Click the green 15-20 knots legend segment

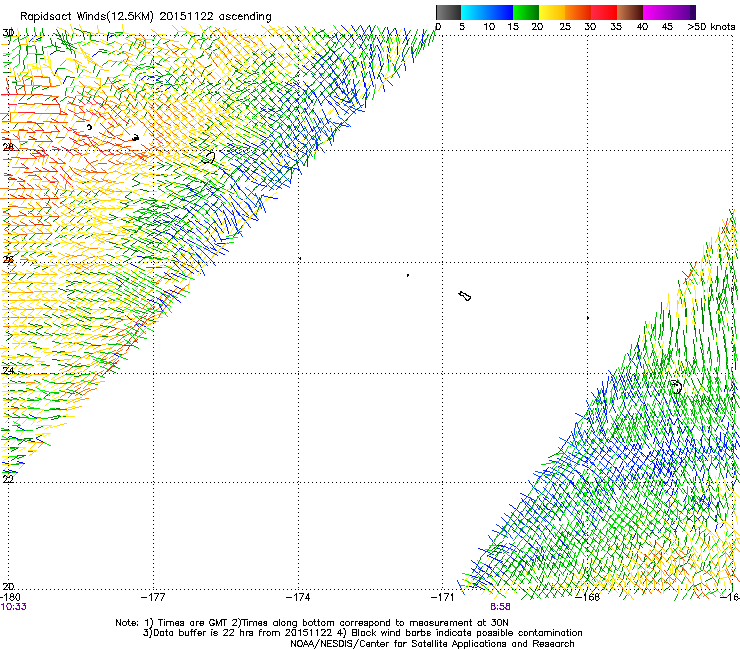click(526, 12)
